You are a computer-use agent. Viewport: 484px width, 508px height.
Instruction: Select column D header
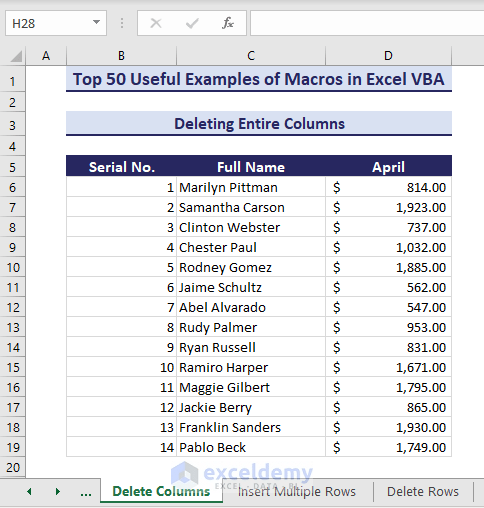tap(388, 56)
